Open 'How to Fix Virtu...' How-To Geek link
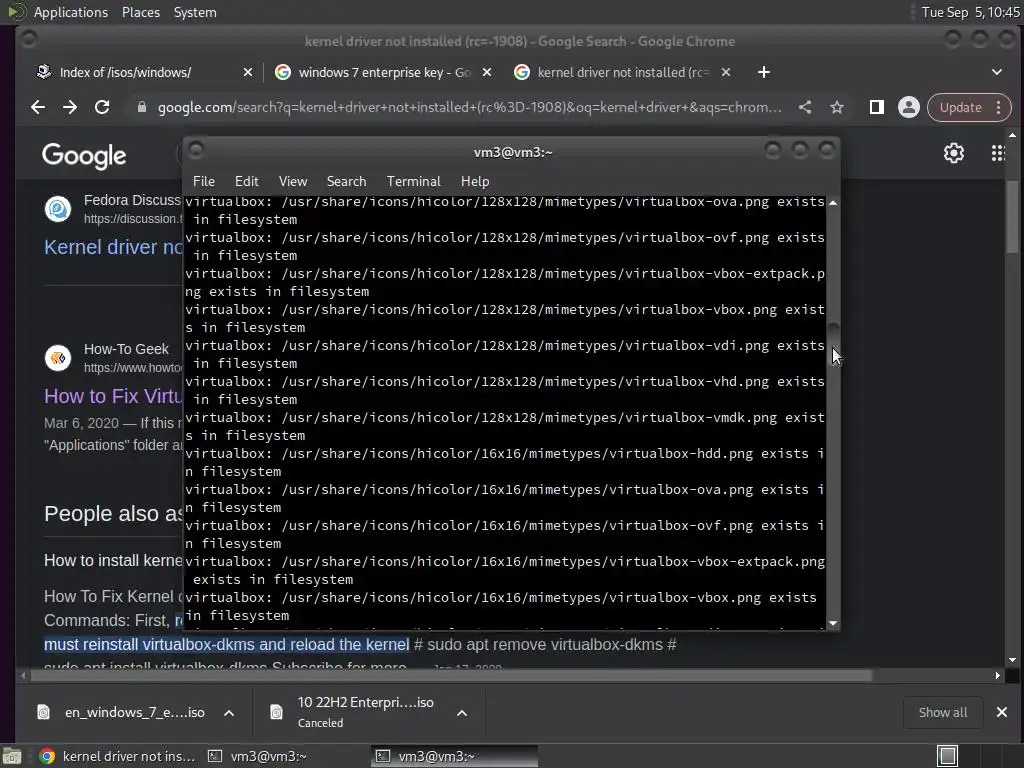This screenshot has height=768, width=1024. point(114,396)
